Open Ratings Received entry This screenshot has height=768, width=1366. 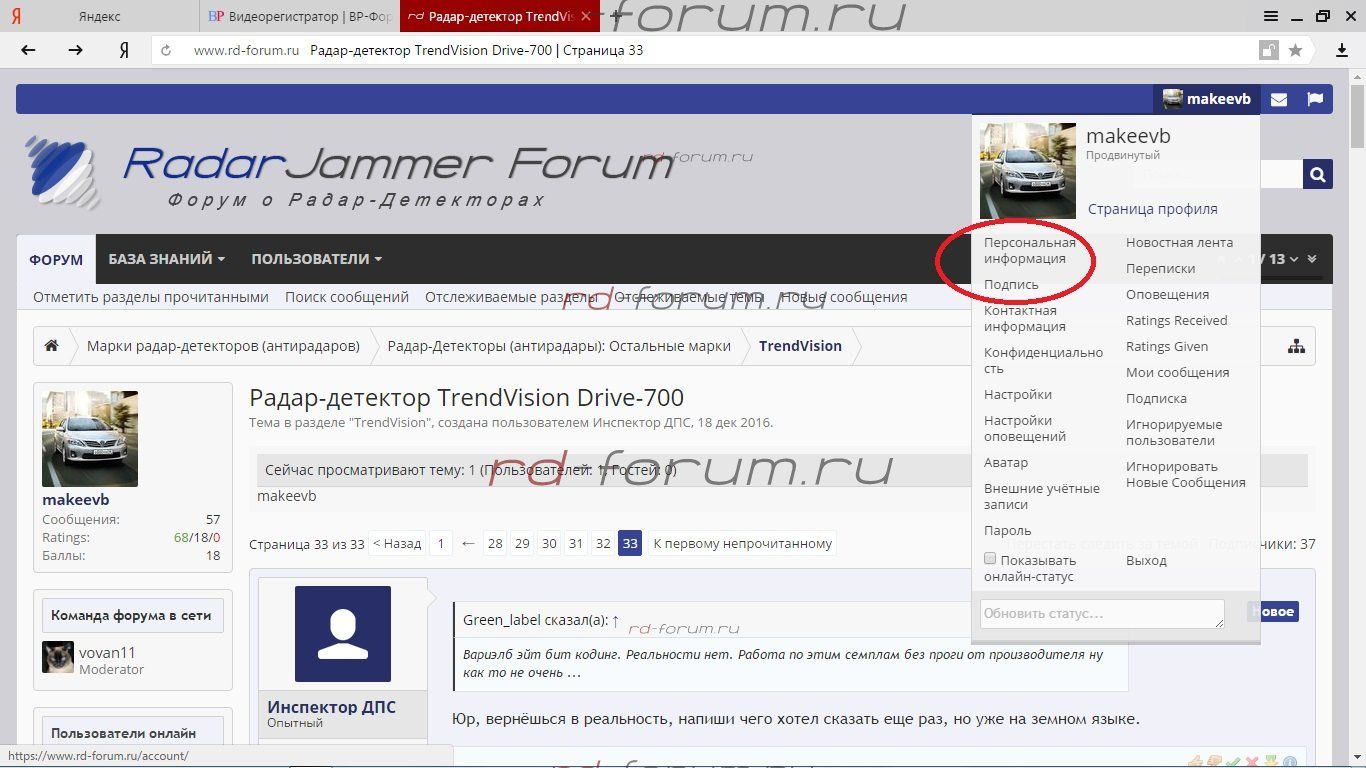point(1176,320)
